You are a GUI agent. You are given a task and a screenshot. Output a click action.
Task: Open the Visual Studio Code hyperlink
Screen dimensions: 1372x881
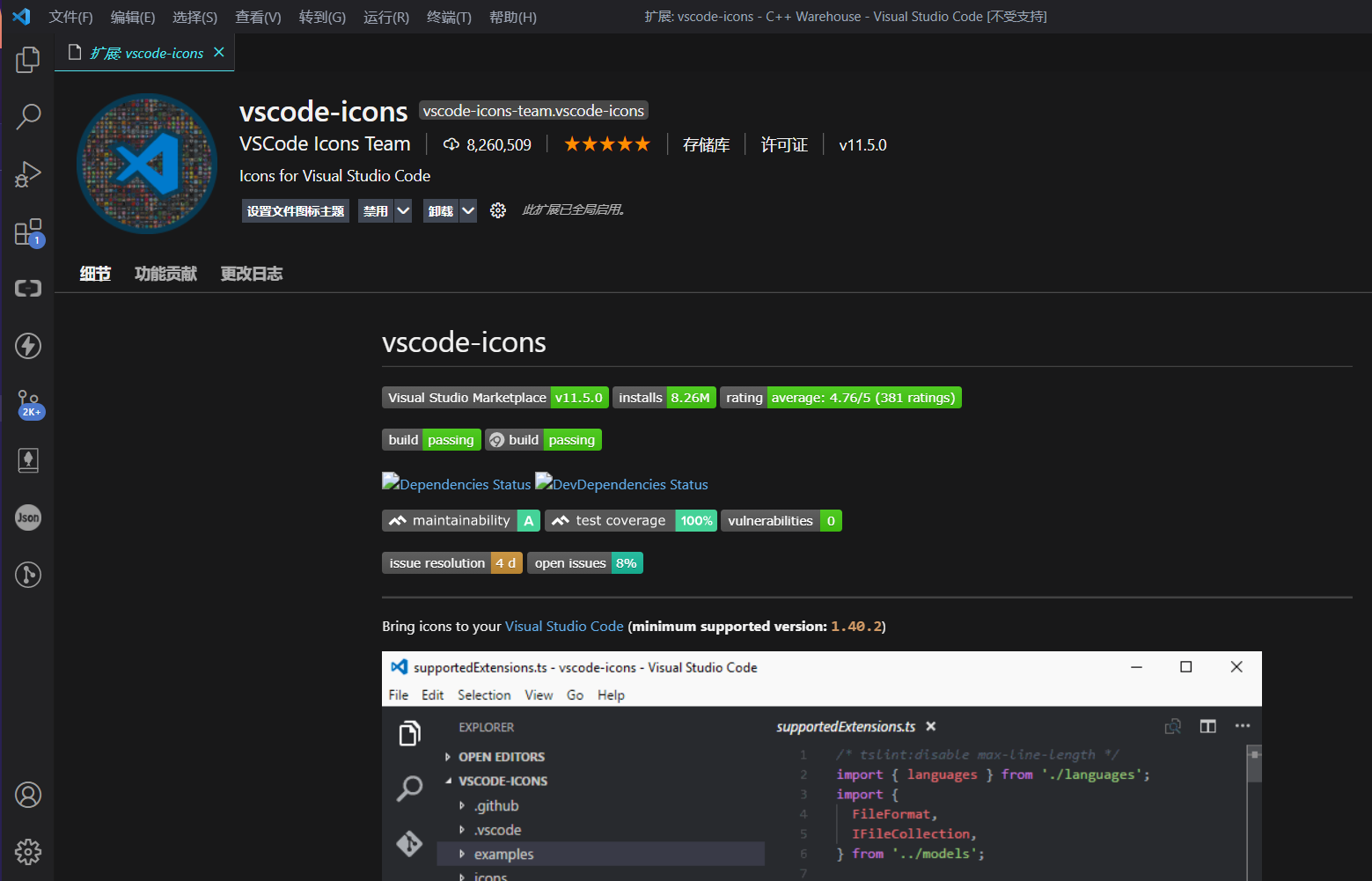[564, 627]
